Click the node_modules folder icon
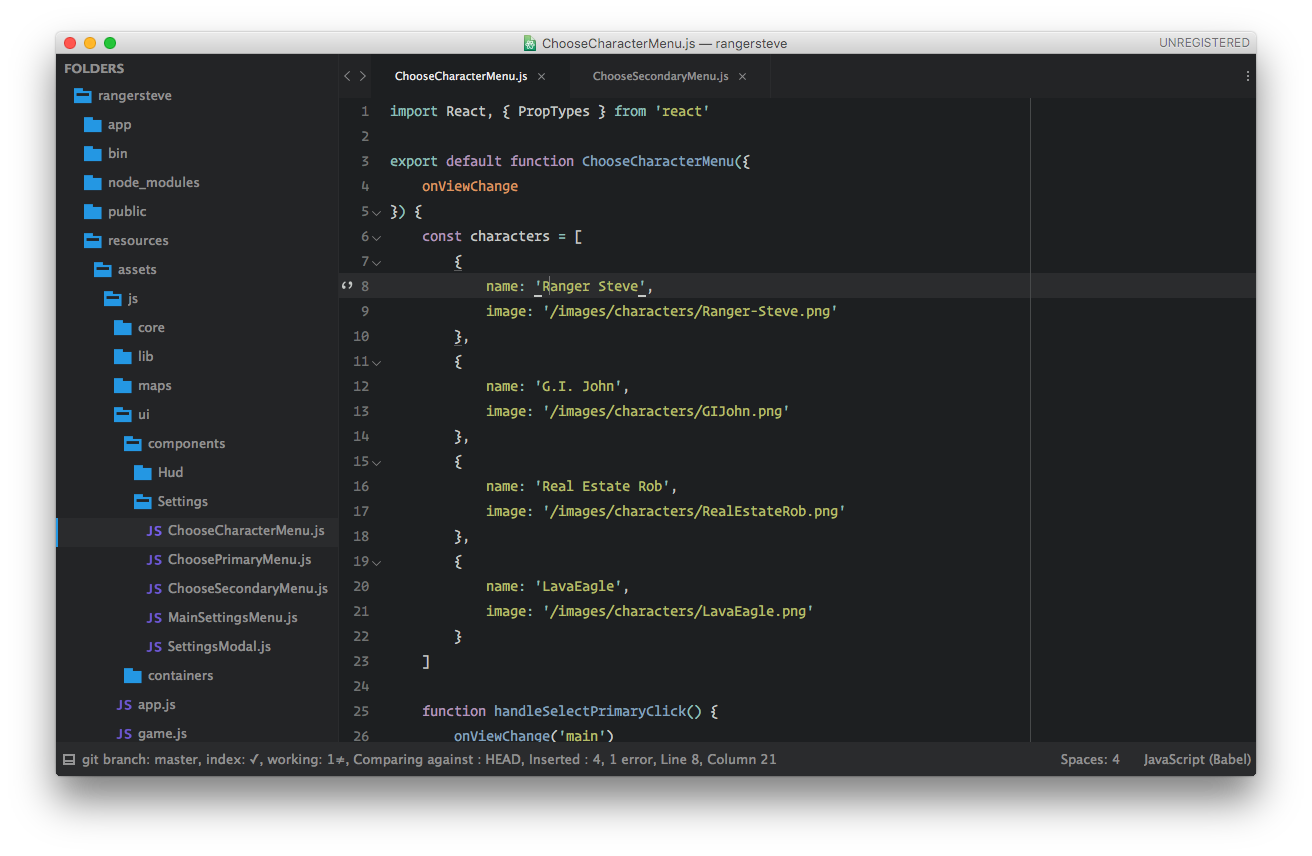The width and height of the screenshot is (1312, 856). [x=93, y=183]
